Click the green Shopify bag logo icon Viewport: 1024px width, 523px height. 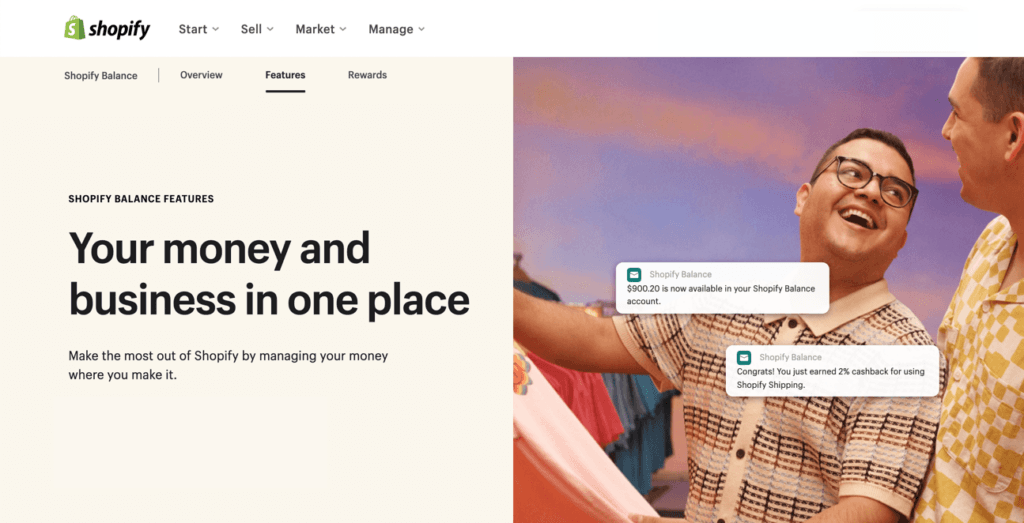[x=74, y=28]
